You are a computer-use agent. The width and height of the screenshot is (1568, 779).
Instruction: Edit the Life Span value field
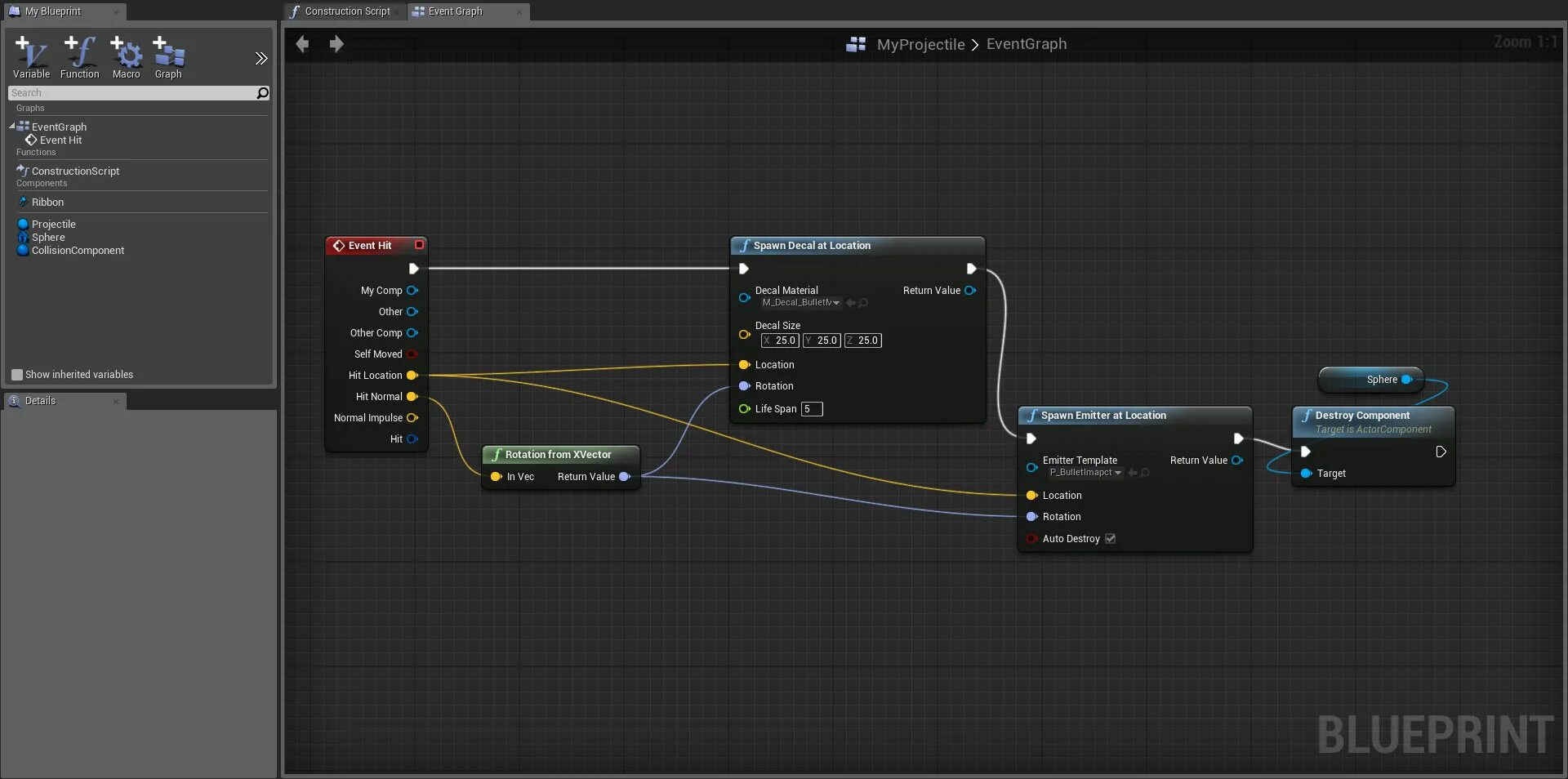point(812,409)
